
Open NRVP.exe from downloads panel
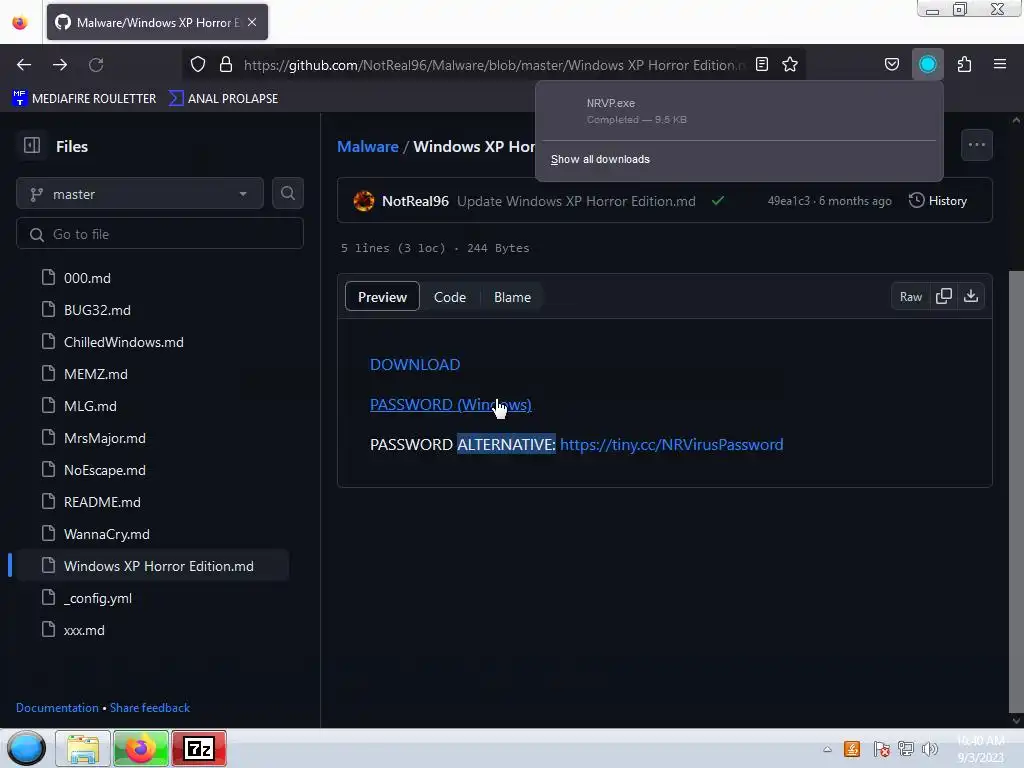click(739, 111)
